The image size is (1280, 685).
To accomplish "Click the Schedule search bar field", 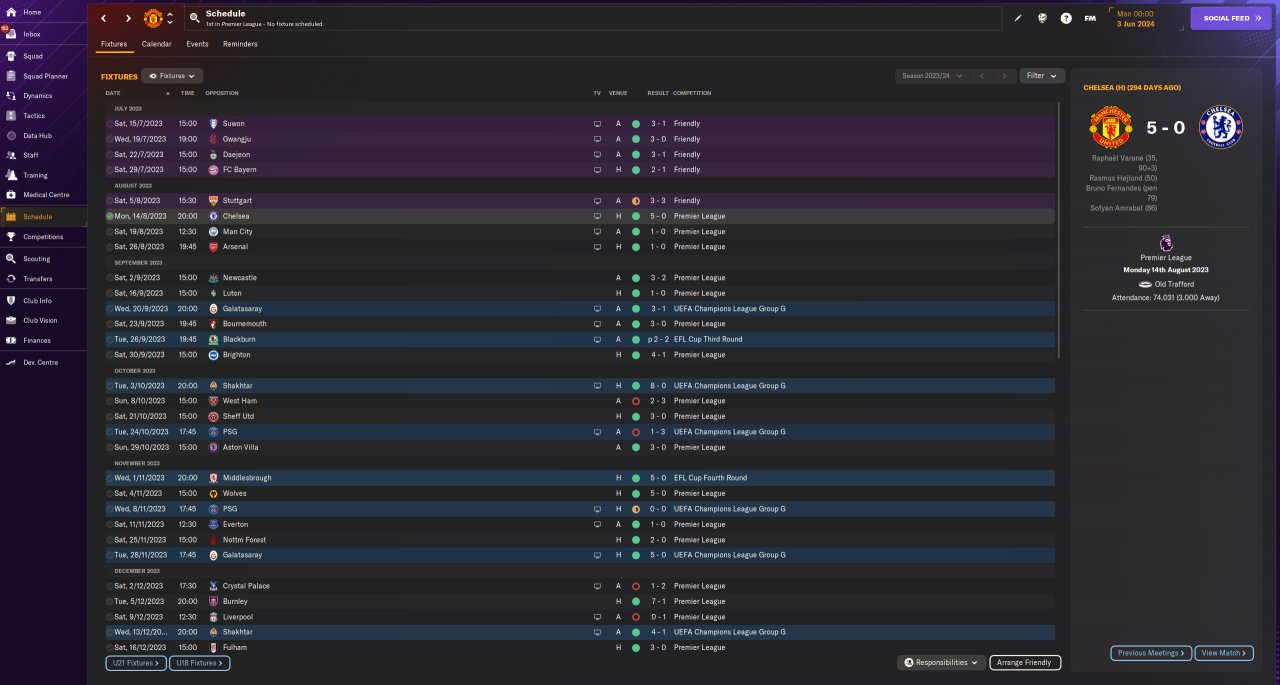I will [594, 18].
